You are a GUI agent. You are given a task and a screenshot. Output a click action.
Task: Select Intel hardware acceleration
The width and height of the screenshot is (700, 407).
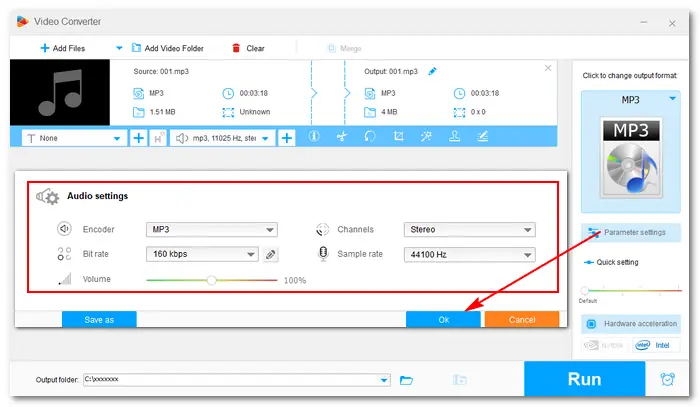click(655, 345)
